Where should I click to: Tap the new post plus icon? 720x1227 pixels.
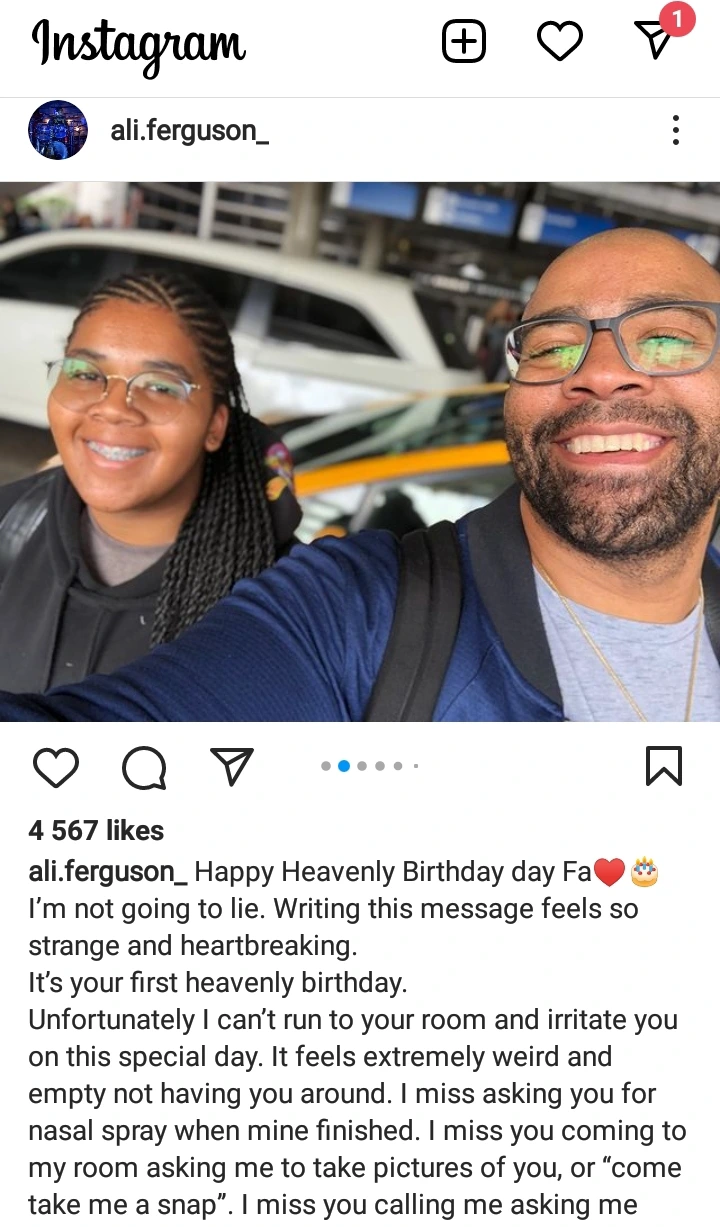(x=464, y=42)
